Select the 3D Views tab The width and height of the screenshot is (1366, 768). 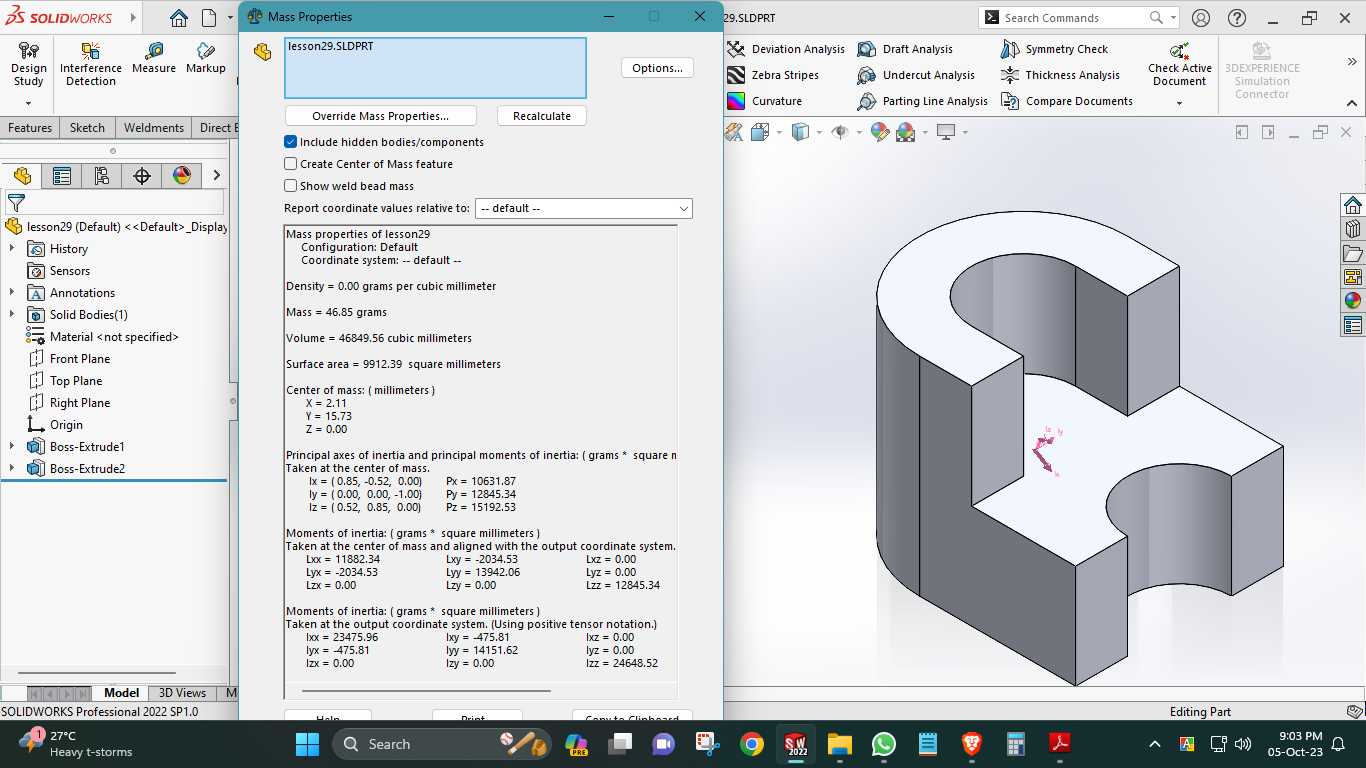[x=182, y=693]
